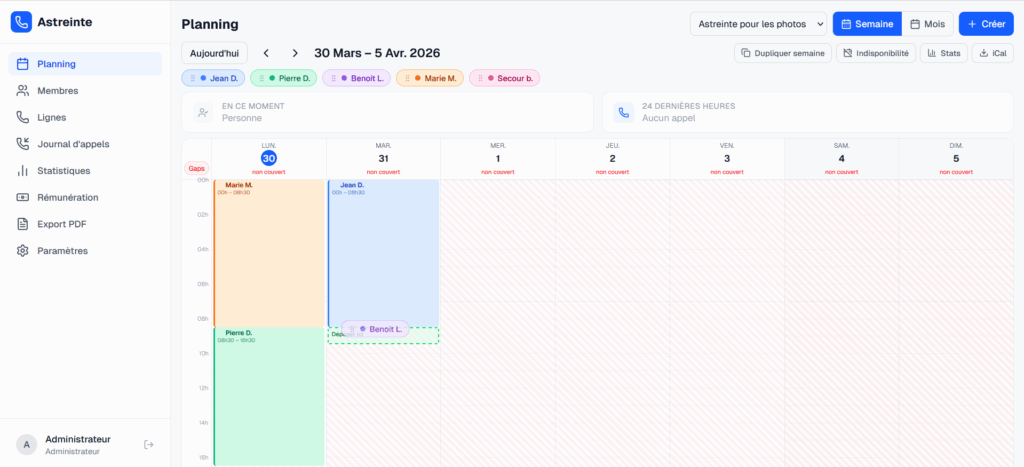
Task: Click the Paramètres gear icon
Action: tap(23, 251)
